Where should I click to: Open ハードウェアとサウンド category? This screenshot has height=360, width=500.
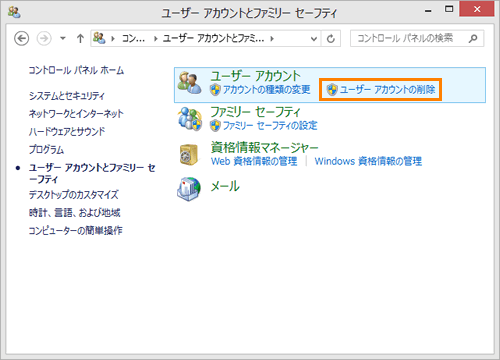tap(67, 132)
